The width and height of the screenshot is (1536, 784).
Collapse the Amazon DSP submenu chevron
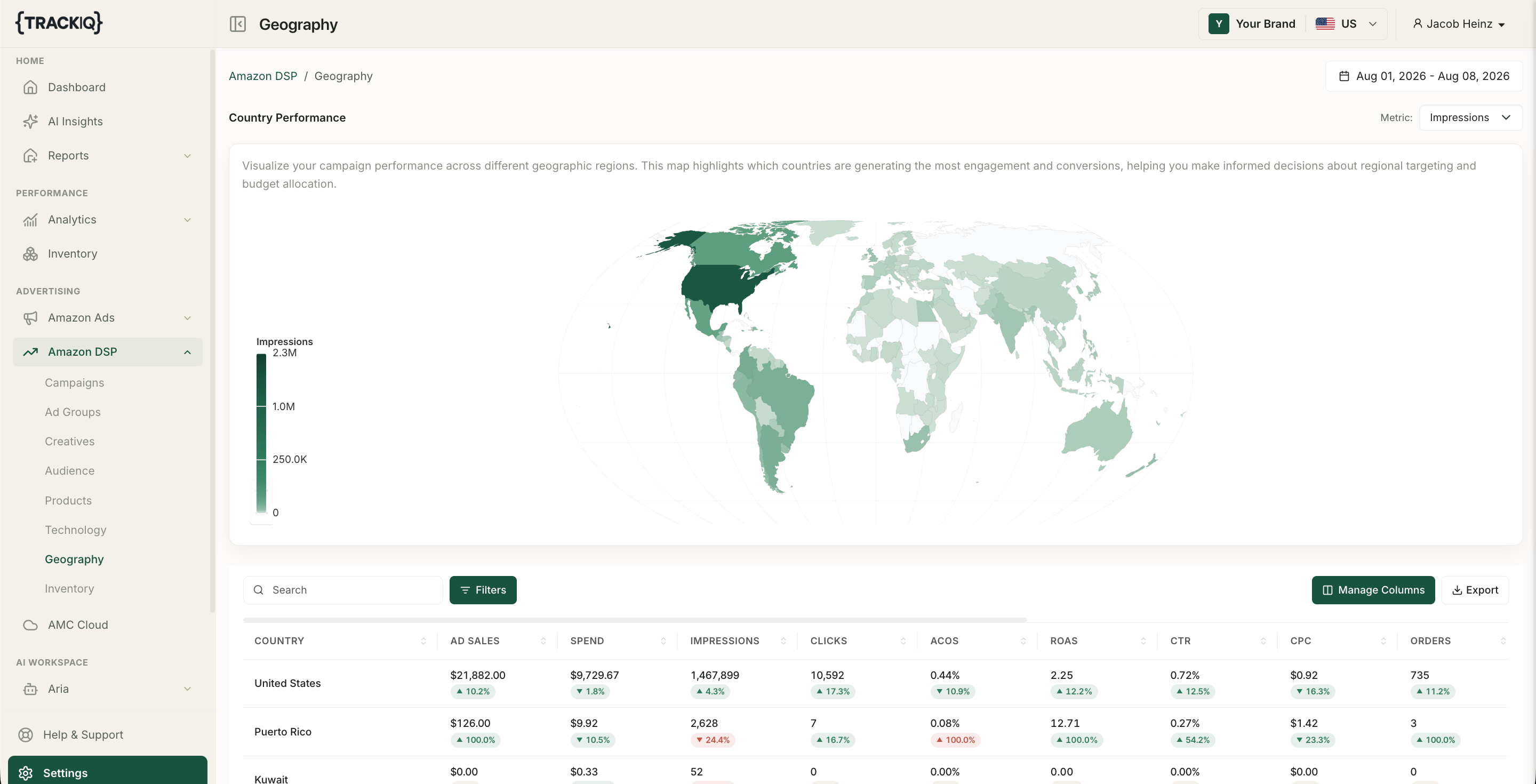[x=187, y=352]
